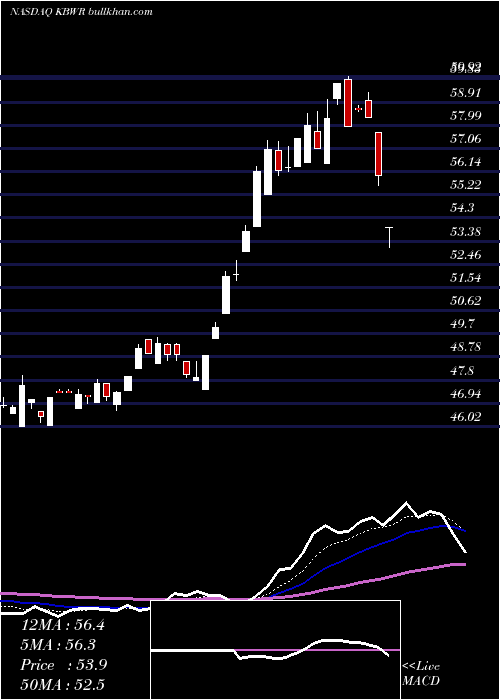The height and width of the screenshot is (700, 500).
Task: Select the 46.94 price level label
Action: pyautogui.click(x=466, y=394)
